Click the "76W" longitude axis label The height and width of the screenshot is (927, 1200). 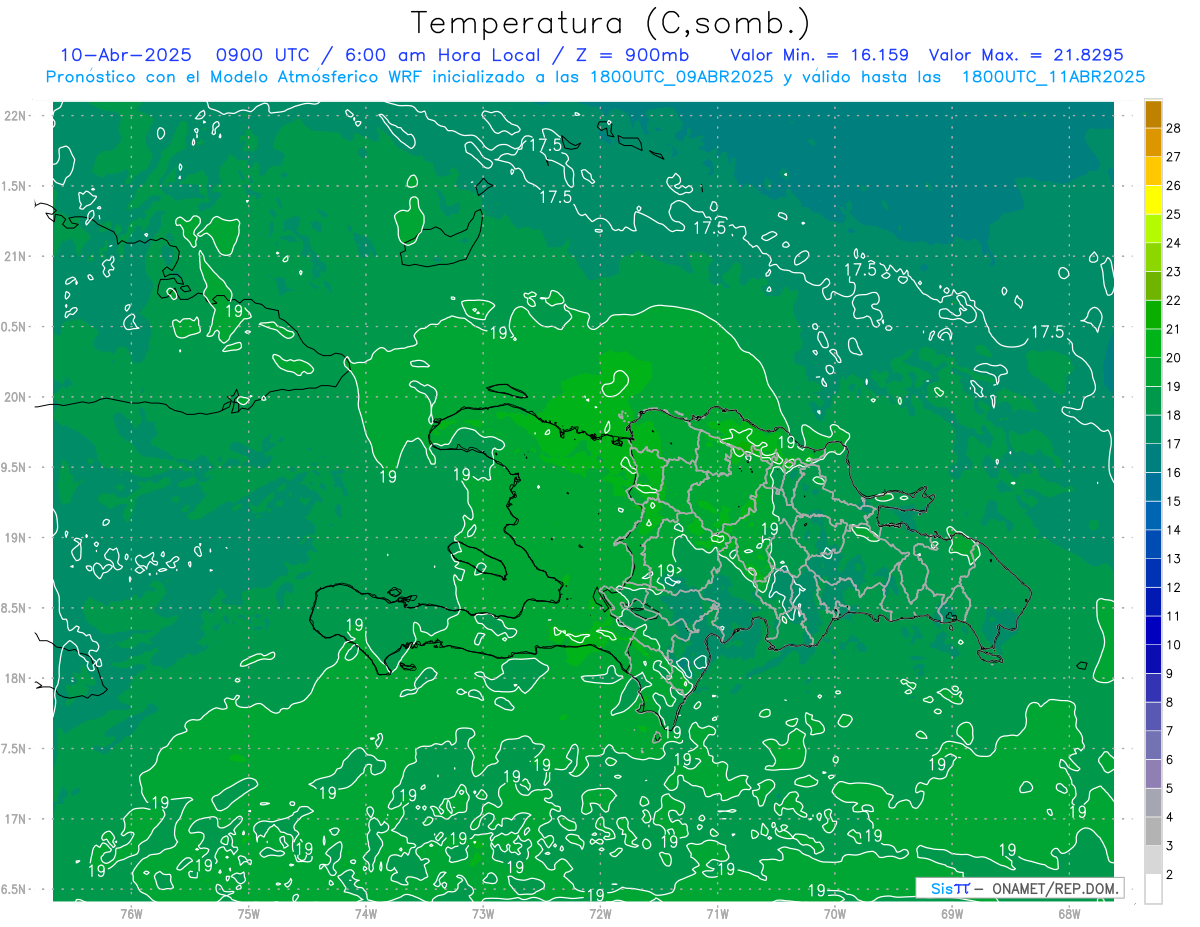click(131, 913)
